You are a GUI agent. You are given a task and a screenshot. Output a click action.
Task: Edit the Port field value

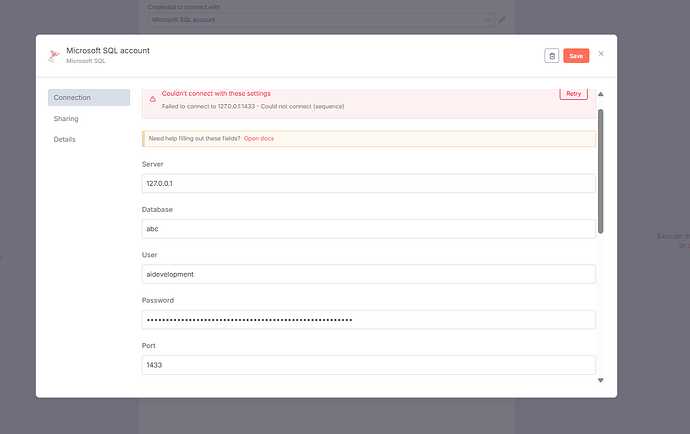point(369,365)
